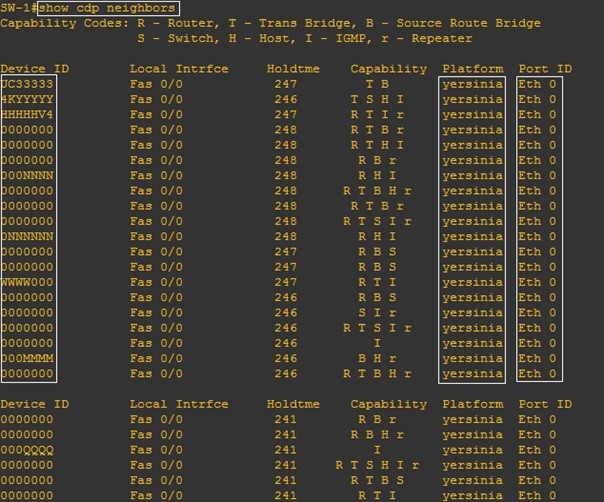This screenshot has height=502, width=604.
Task: Select capability 'T S H I' in 4KYYYYY row
Action: point(377,99)
